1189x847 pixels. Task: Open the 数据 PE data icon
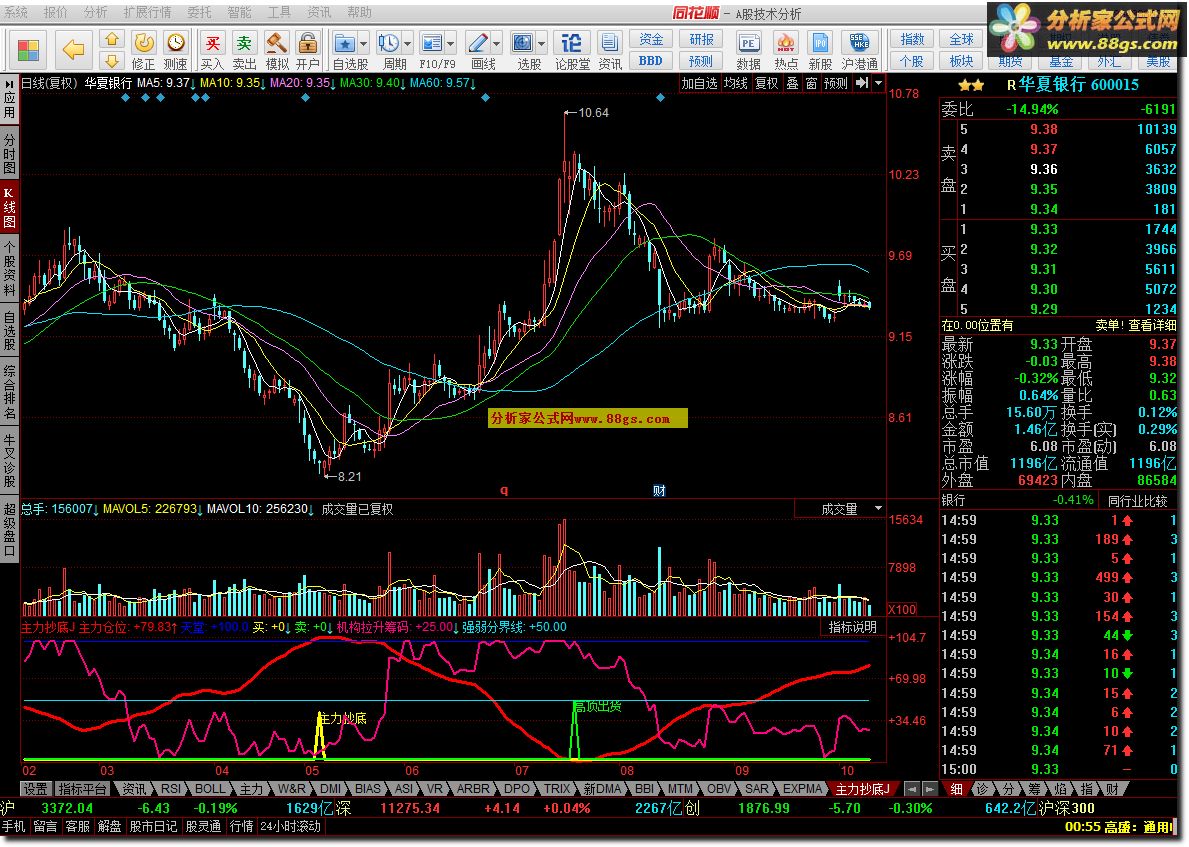[x=748, y=51]
